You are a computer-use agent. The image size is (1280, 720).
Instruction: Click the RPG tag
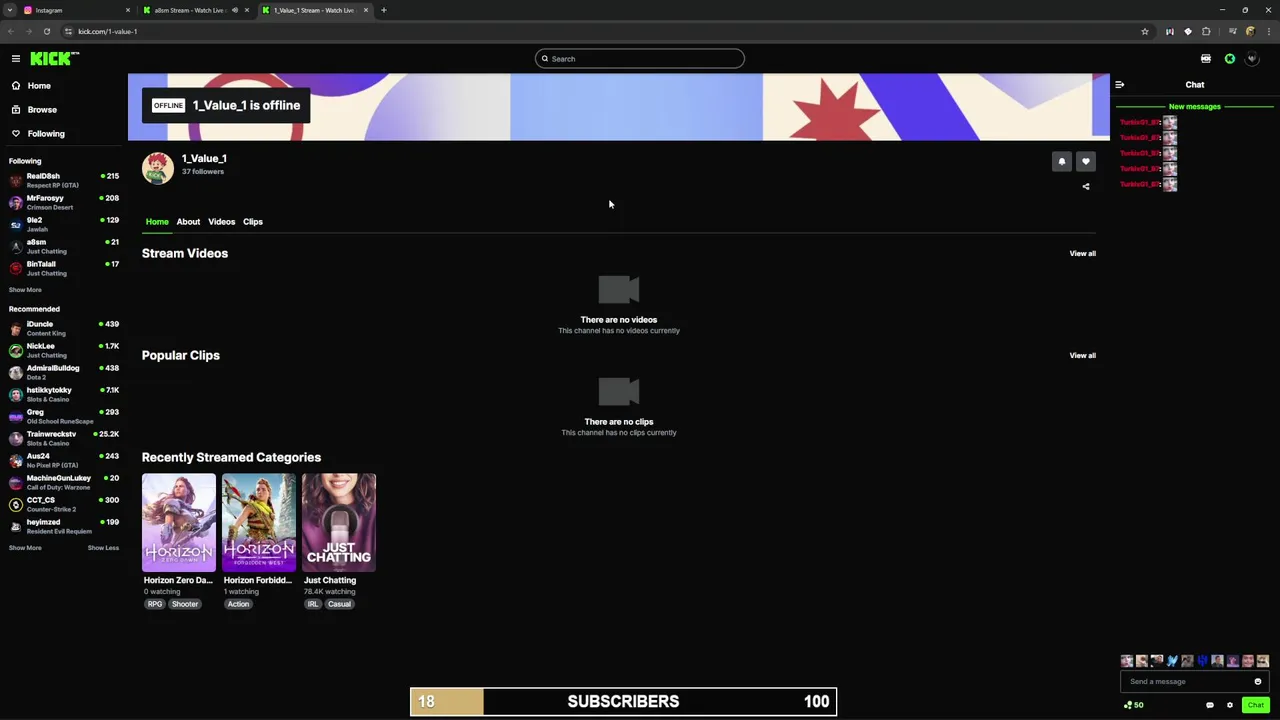click(x=155, y=604)
